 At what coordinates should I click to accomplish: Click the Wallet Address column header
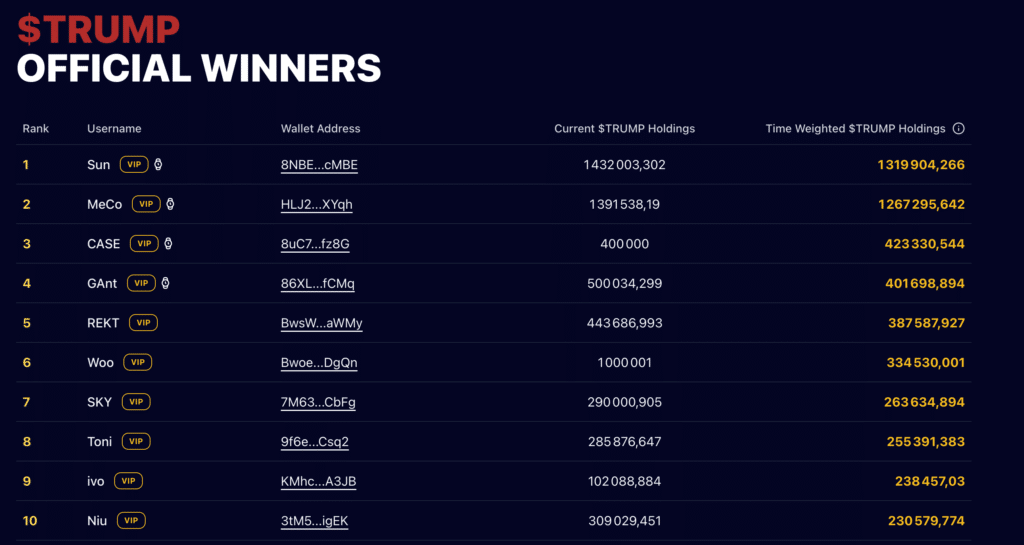click(x=321, y=129)
